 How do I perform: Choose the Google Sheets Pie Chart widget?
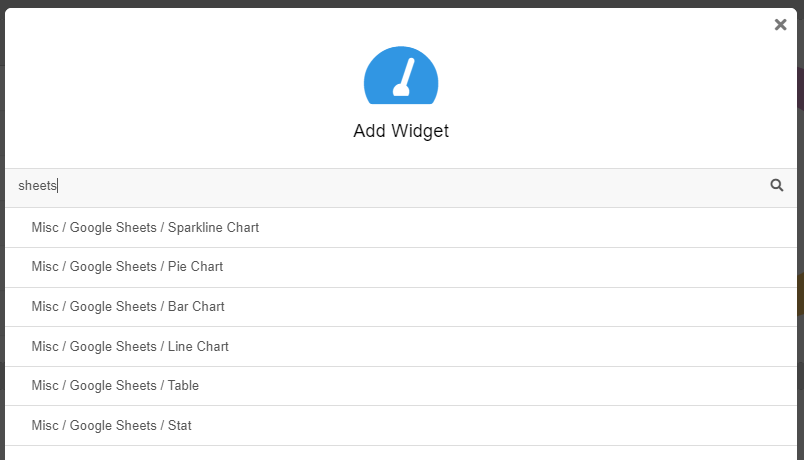click(x=401, y=267)
